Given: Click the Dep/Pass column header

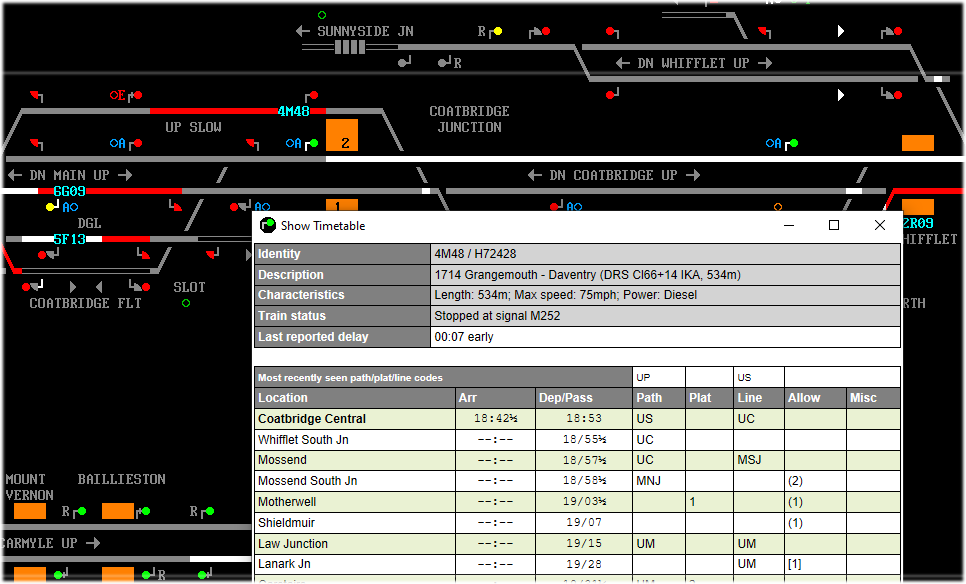Looking at the screenshot, I should 584,398.
